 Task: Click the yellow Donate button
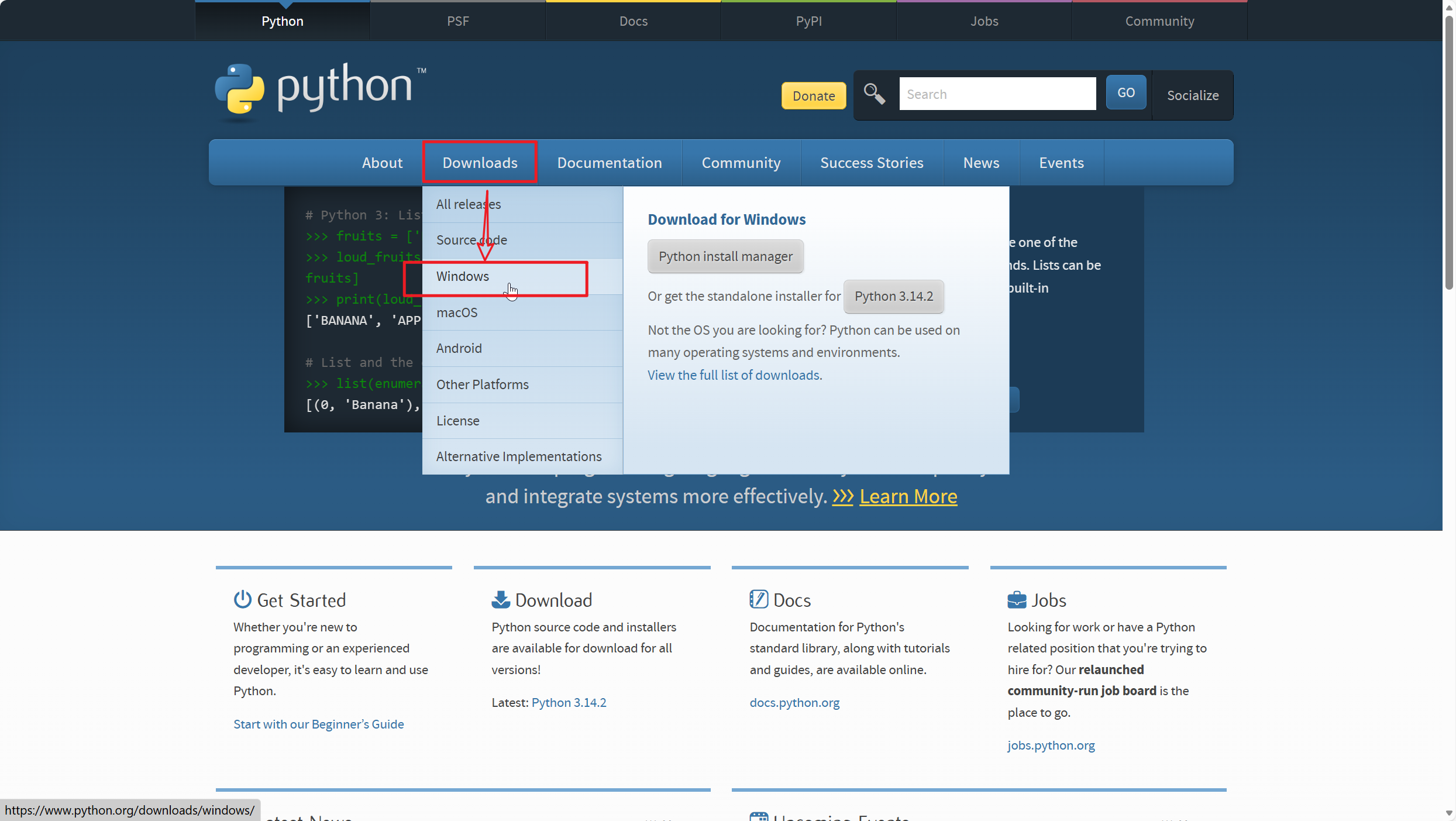click(x=813, y=96)
